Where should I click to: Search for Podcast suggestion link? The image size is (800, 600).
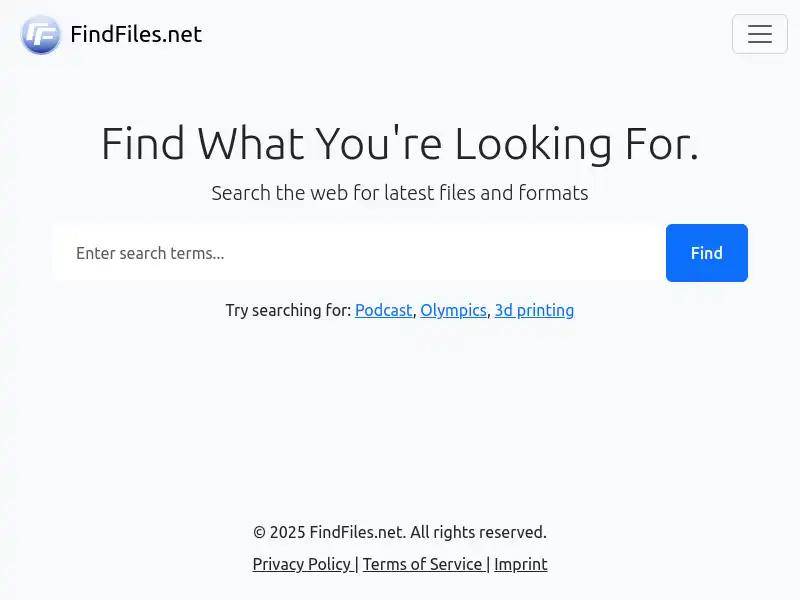coord(384,310)
